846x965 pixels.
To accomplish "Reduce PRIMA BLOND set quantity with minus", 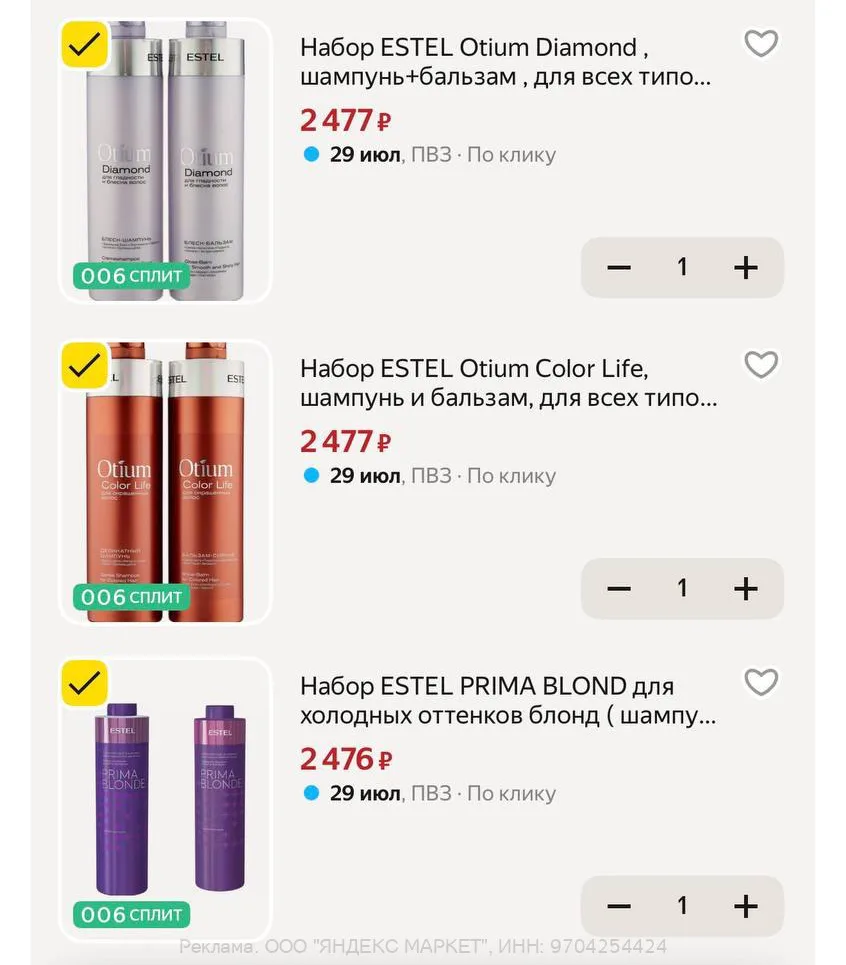I will click(619, 907).
